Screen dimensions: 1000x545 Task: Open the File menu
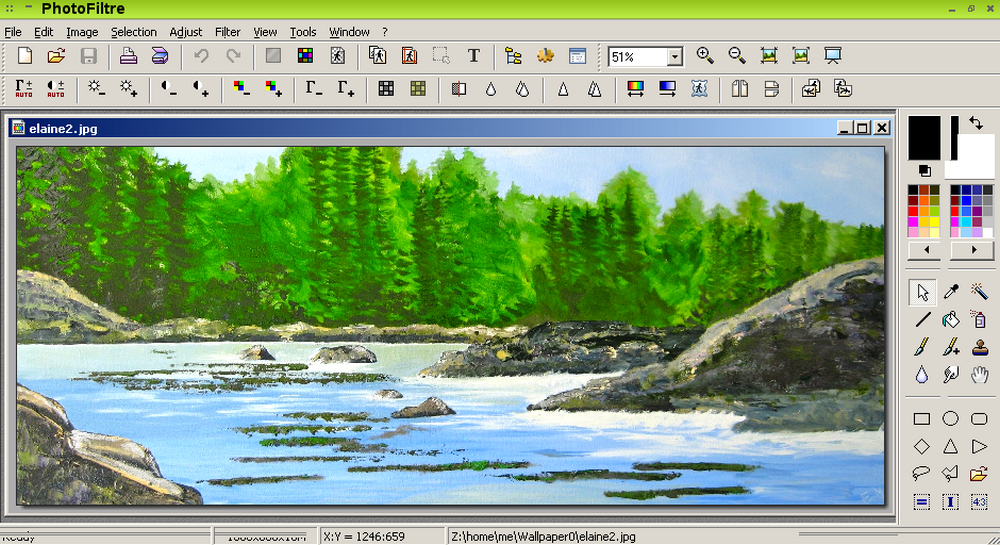13,32
